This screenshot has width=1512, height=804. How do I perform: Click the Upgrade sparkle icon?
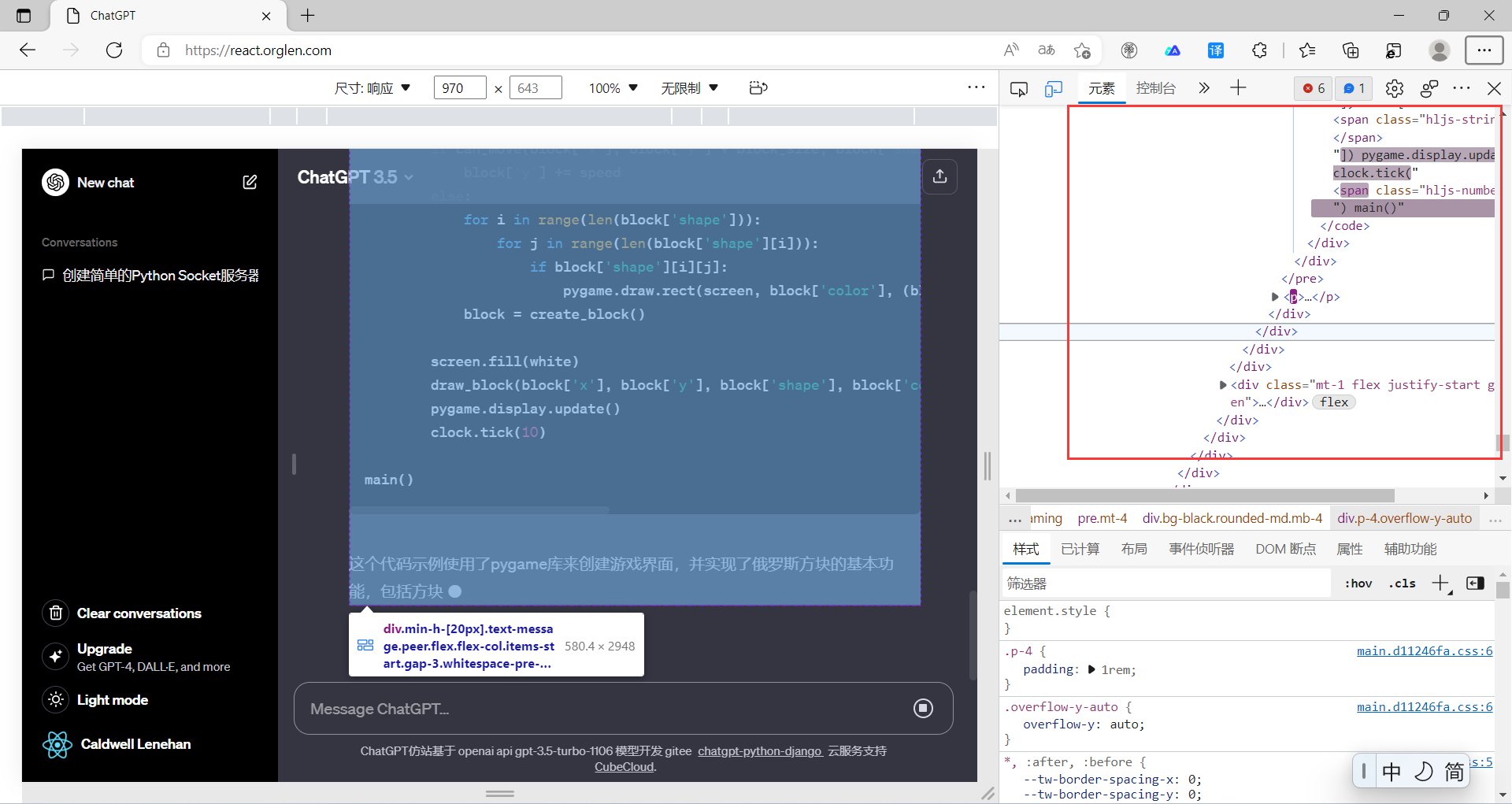pyautogui.click(x=56, y=656)
